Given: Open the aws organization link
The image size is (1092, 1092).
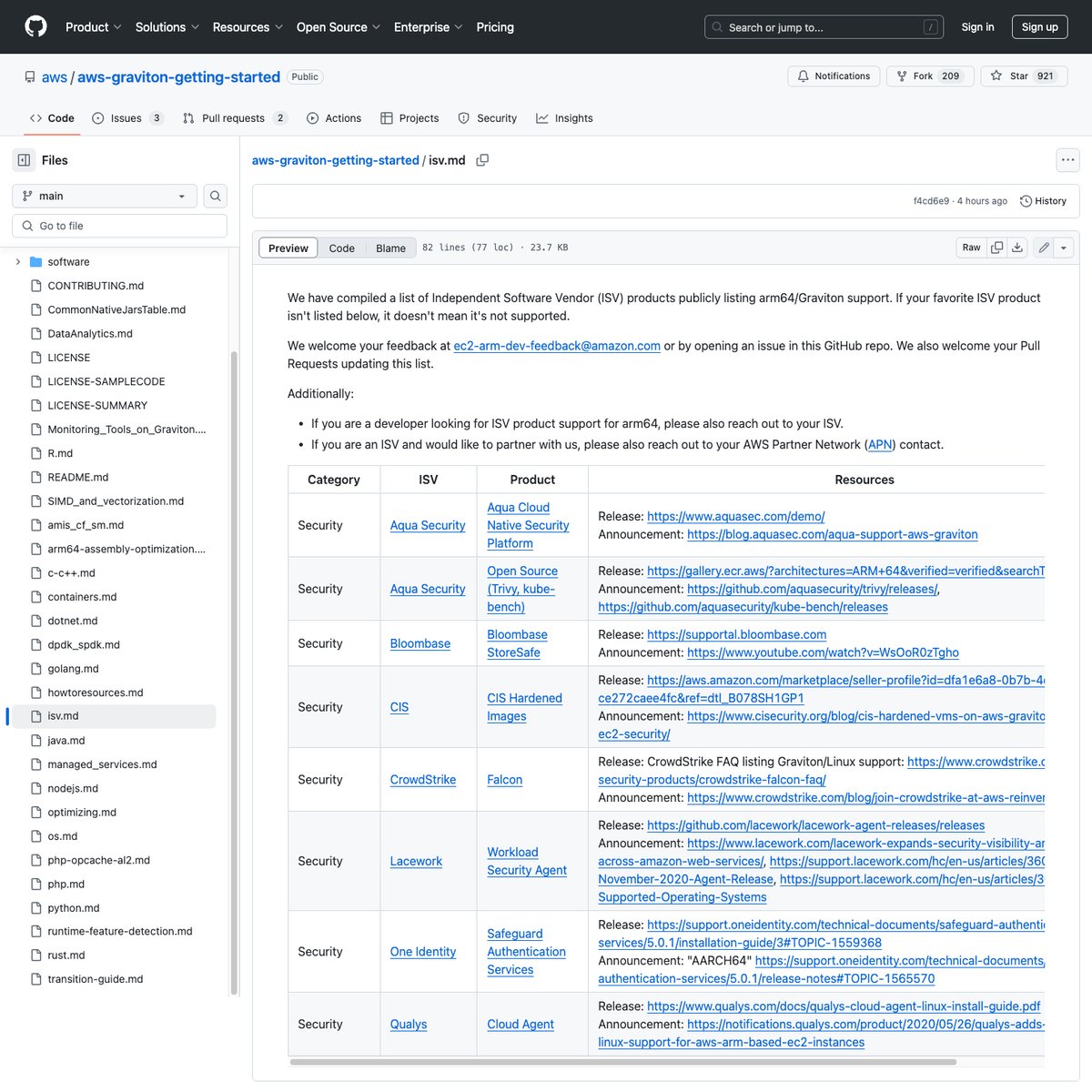Looking at the screenshot, I should click(x=55, y=77).
